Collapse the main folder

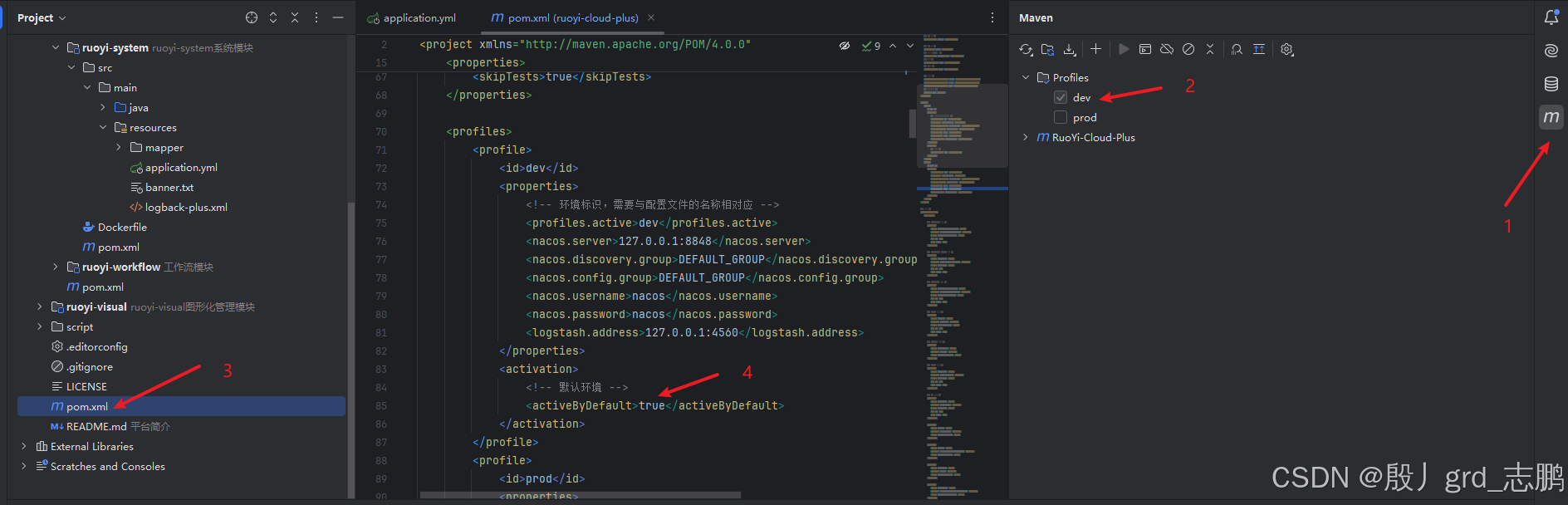coord(87,87)
